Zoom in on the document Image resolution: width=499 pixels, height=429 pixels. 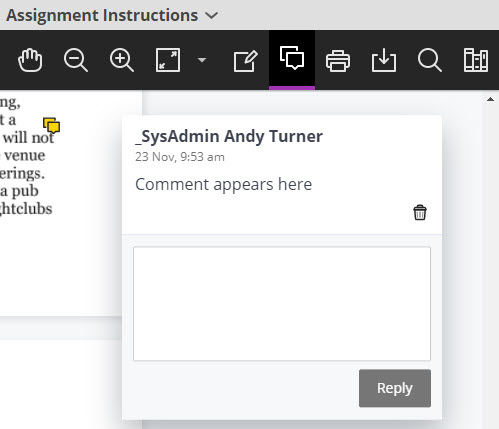click(122, 60)
